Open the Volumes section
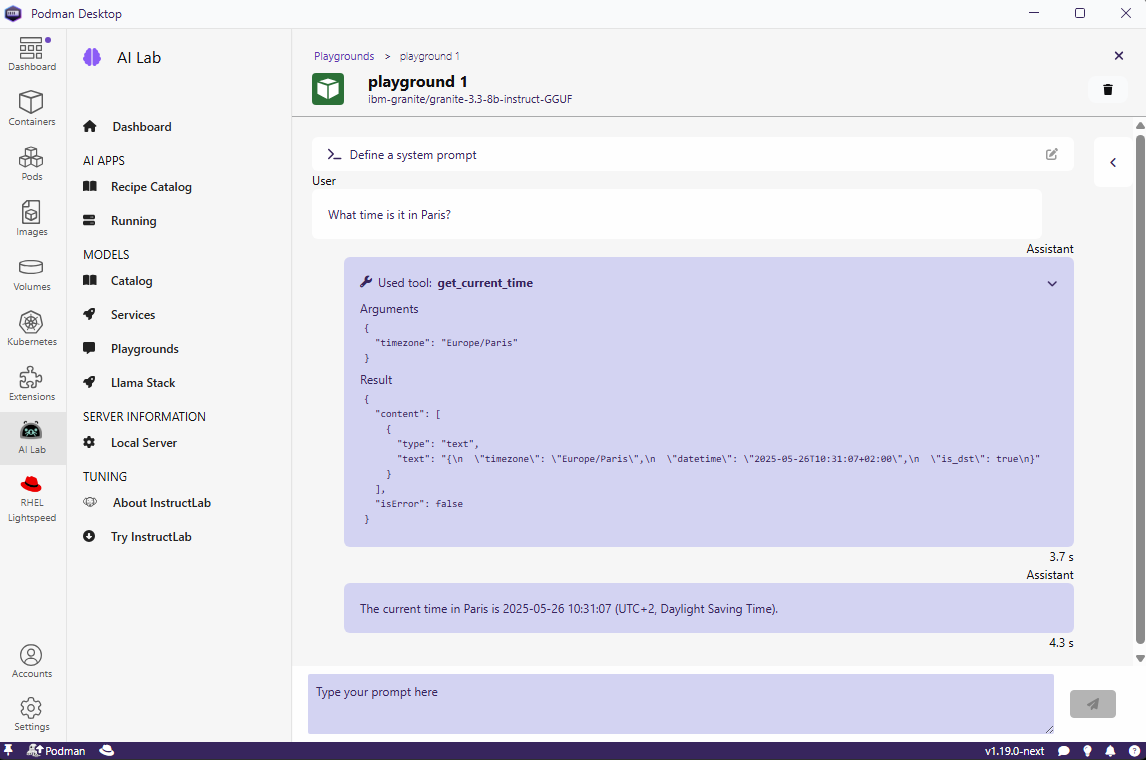The width and height of the screenshot is (1146, 760). coord(32,273)
